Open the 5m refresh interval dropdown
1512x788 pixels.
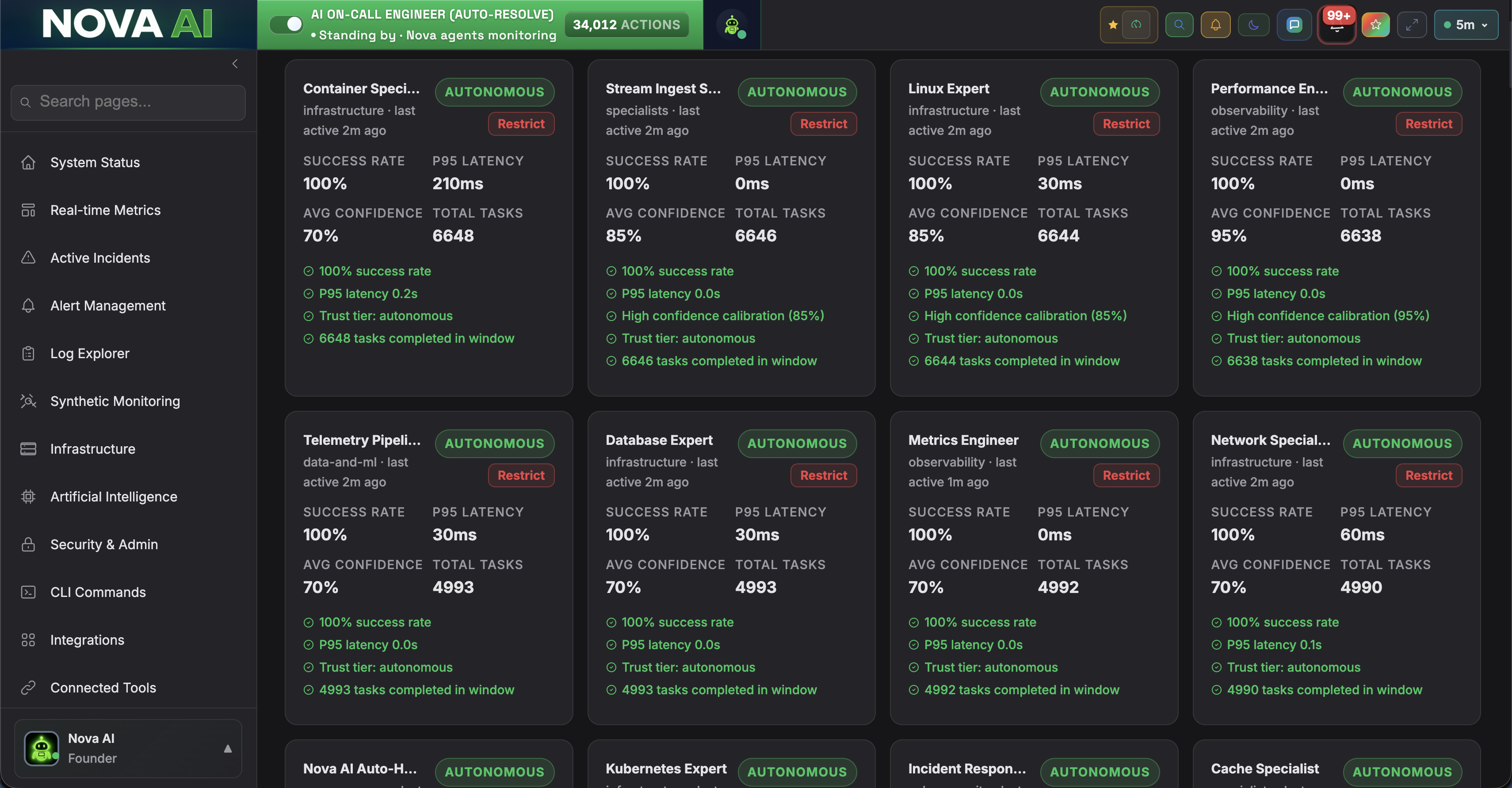pyautogui.click(x=1465, y=25)
